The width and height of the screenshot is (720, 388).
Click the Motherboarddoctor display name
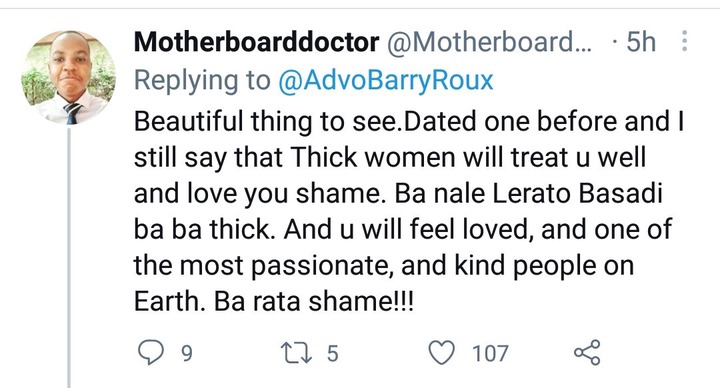tap(256, 42)
